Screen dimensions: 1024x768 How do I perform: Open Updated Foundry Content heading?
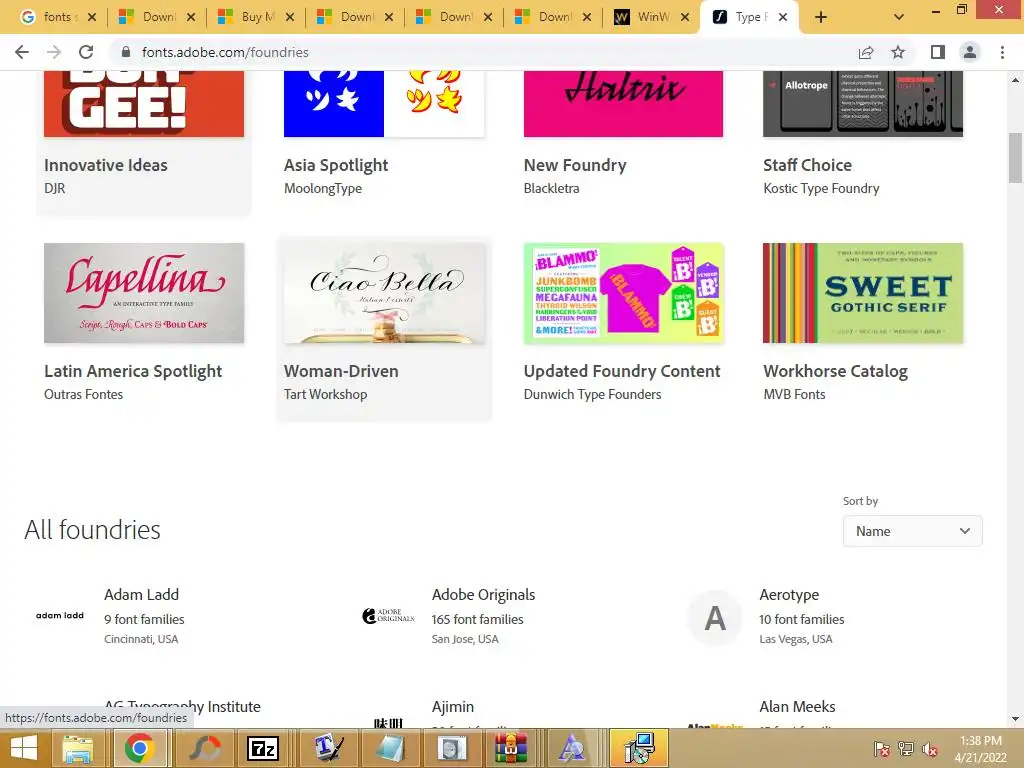[x=622, y=372]
